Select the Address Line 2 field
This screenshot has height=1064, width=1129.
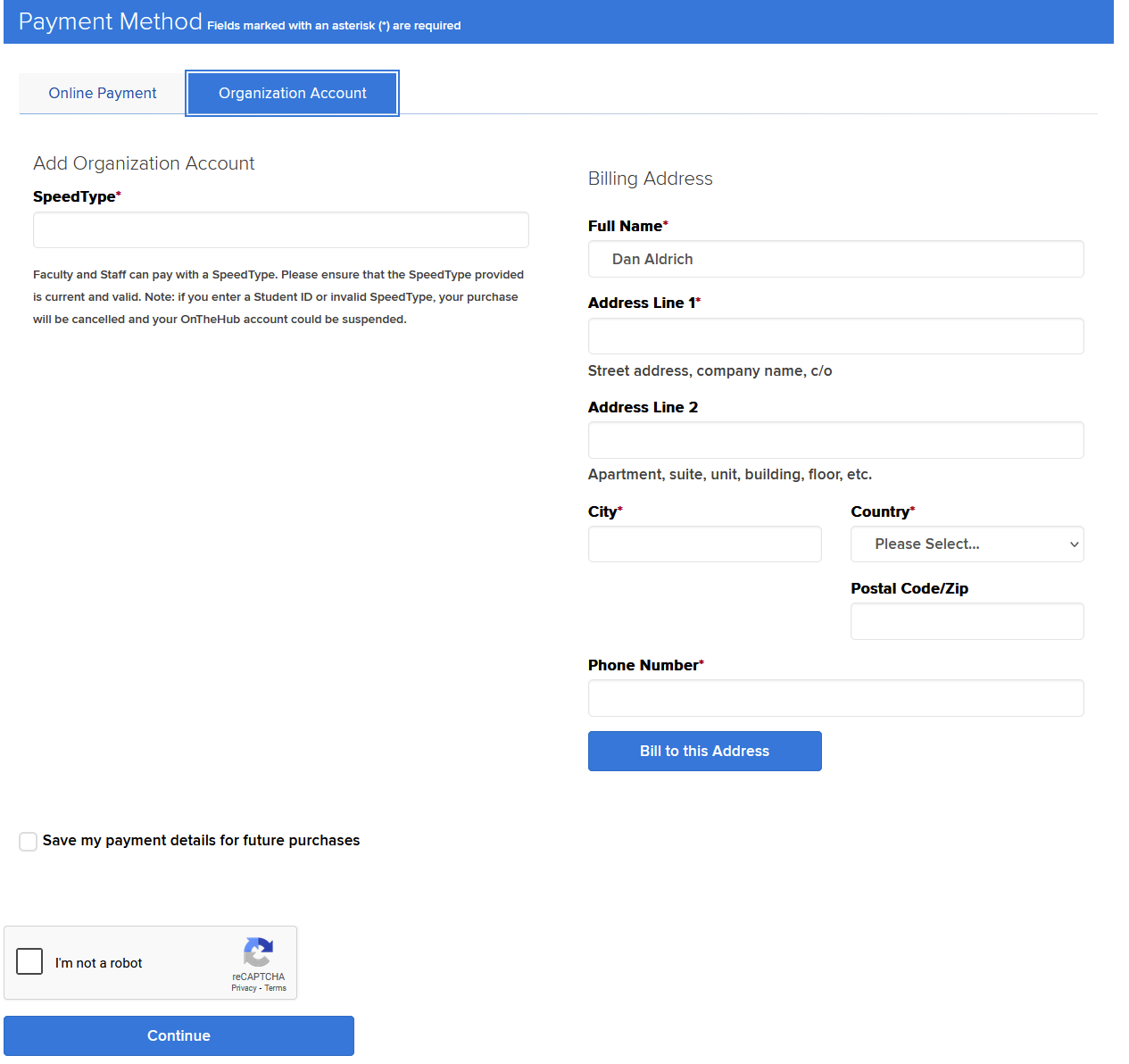(835, 441)
